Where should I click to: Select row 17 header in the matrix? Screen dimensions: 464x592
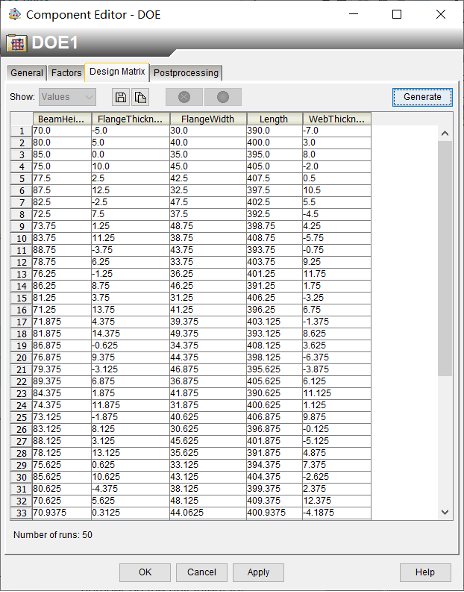coord(22,322)
